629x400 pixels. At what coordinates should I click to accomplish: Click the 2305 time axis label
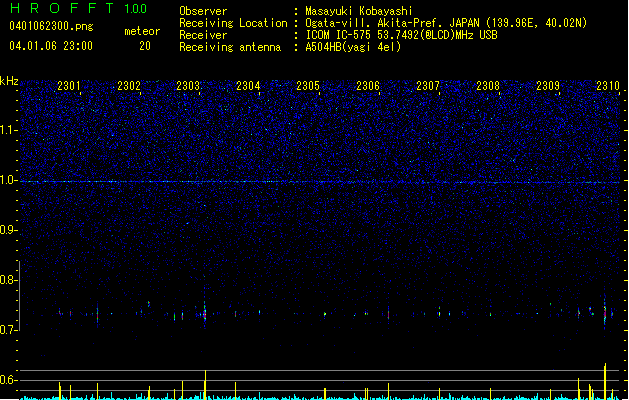pyautogui.click(x=308, y=85)
